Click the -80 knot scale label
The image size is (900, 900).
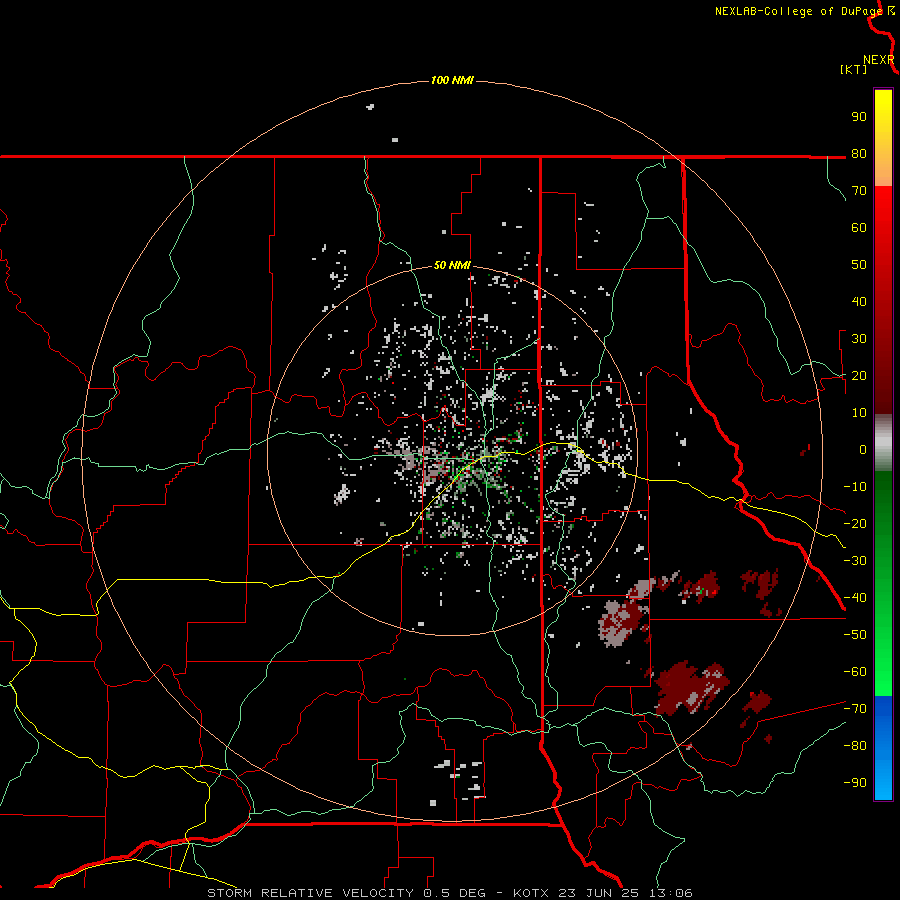point(855,746)
